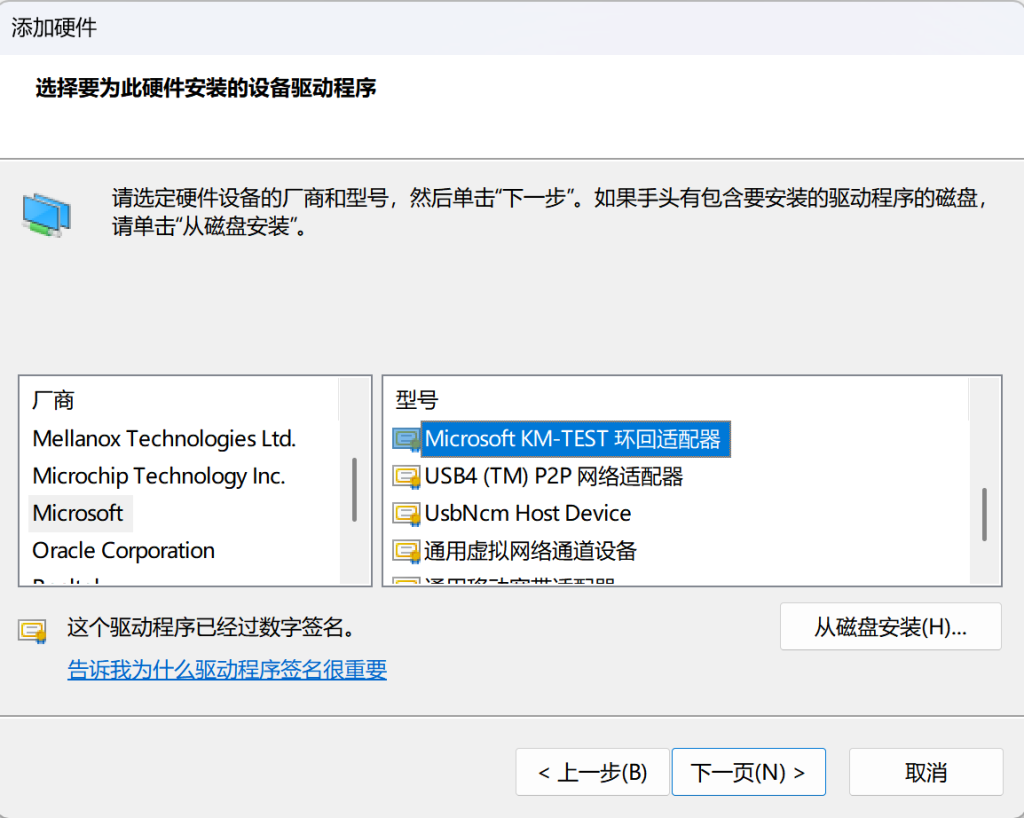Image resolution: width=1024 pixels, height=818 pixels.
Task: Open the 告诉我为什么驱动程序签名很重要 link
Action: tap(227, 670)
